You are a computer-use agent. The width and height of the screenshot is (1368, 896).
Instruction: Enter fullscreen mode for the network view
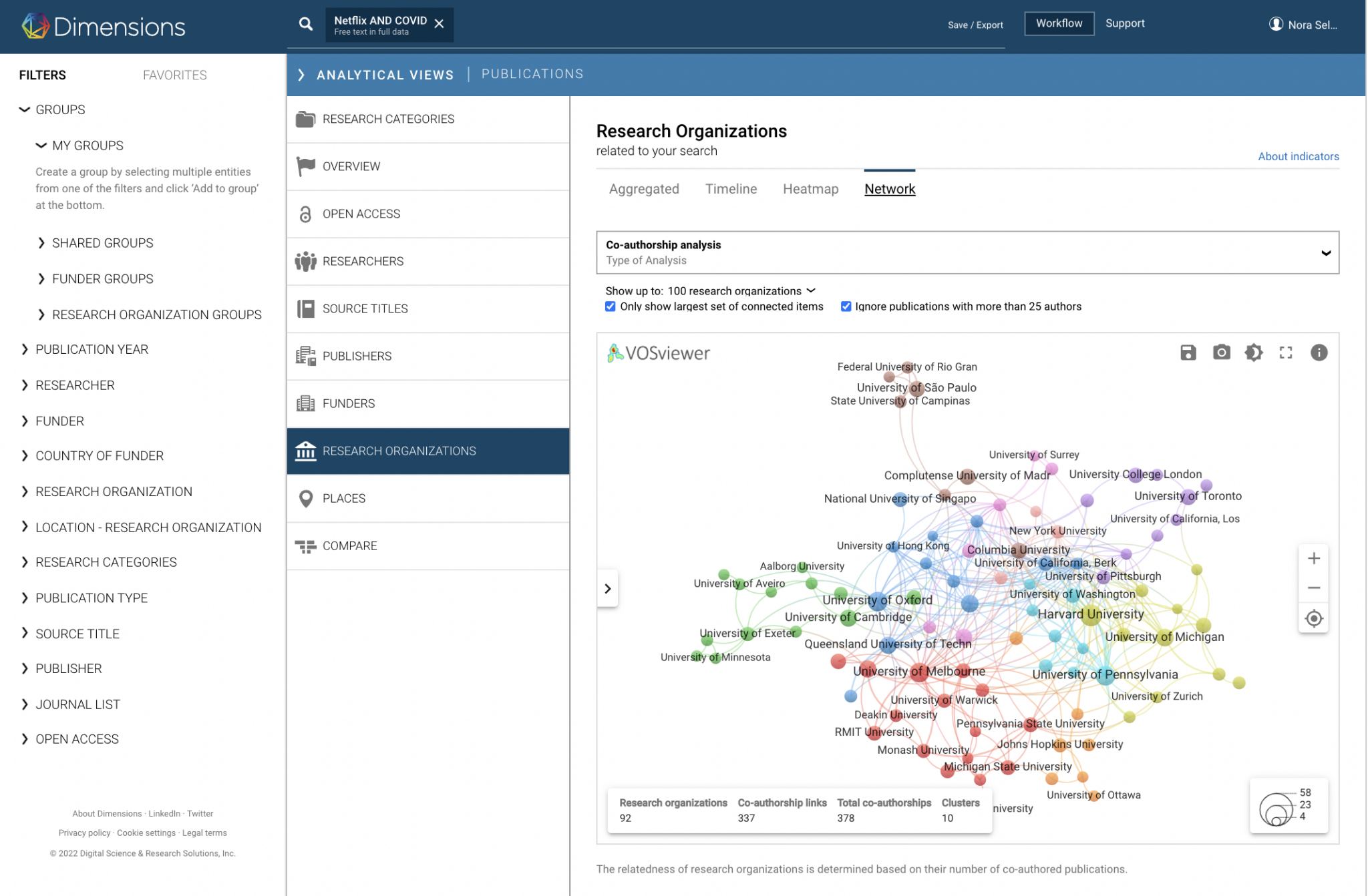(1286, 353)
